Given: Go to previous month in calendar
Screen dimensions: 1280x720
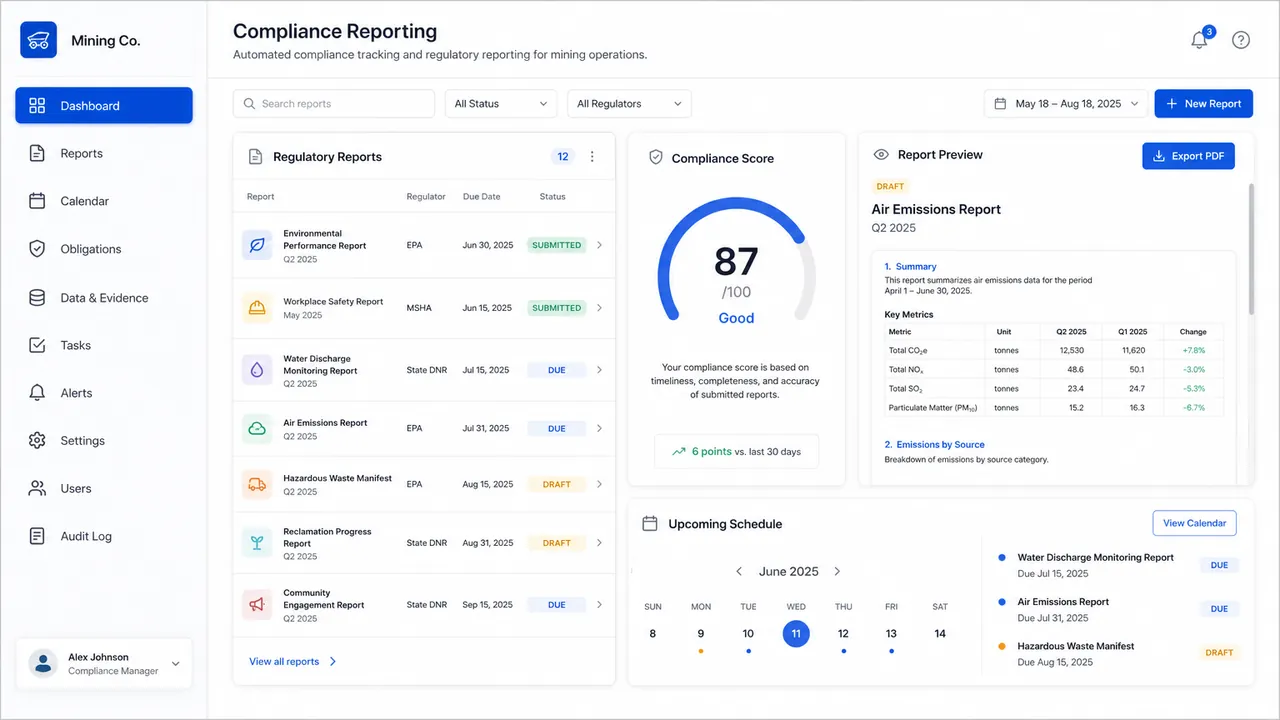Looking at the screenshot, I should click(739, 572).
